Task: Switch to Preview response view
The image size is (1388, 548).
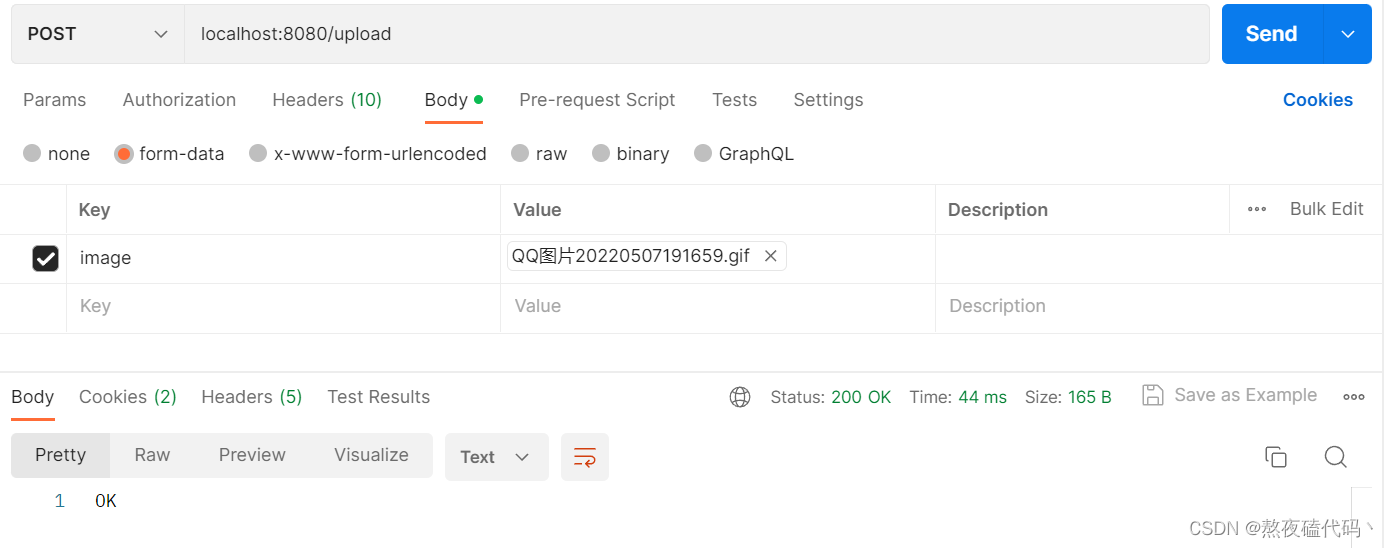Action: click(x=252, y=455)
